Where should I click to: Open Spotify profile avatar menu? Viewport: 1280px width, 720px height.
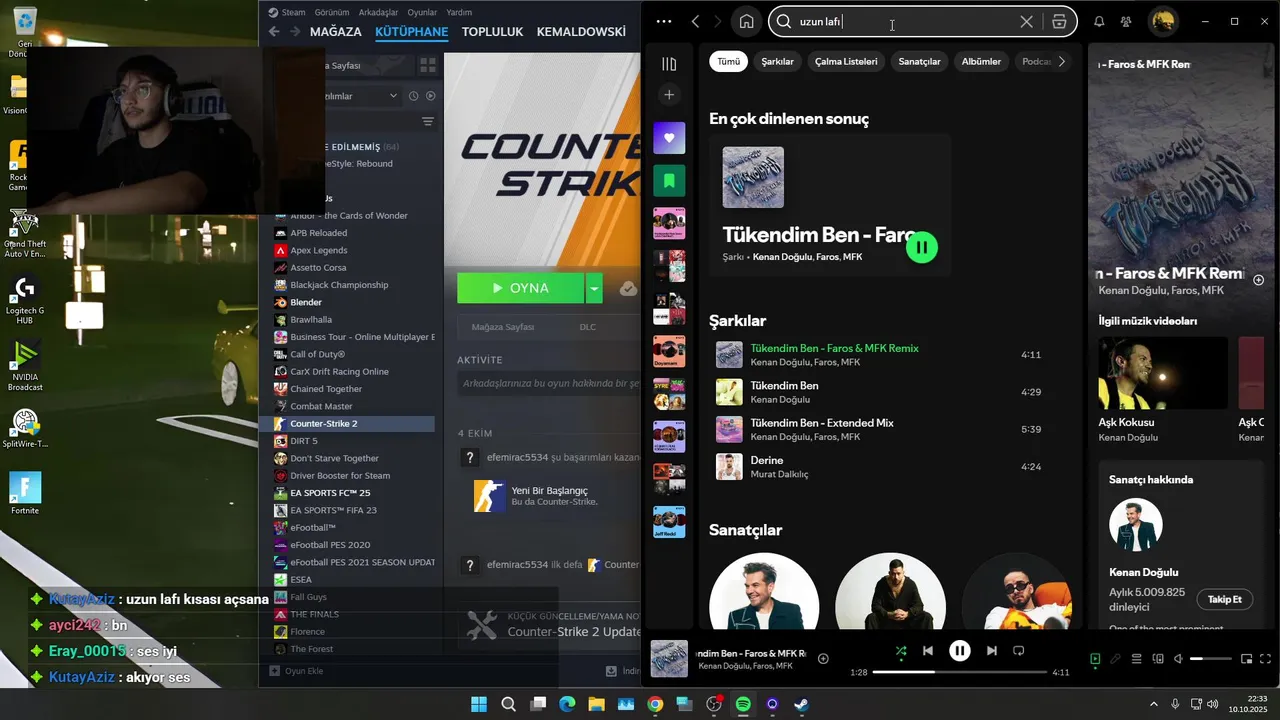(x=1163, y=22)
